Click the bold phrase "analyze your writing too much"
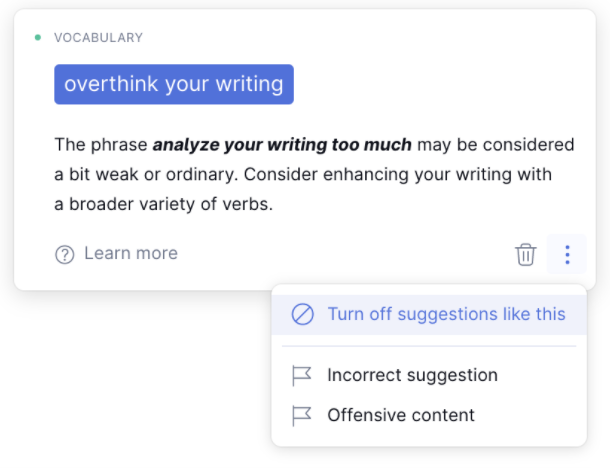Viewport: 610px width, 468px height. (x=282, y=145)
